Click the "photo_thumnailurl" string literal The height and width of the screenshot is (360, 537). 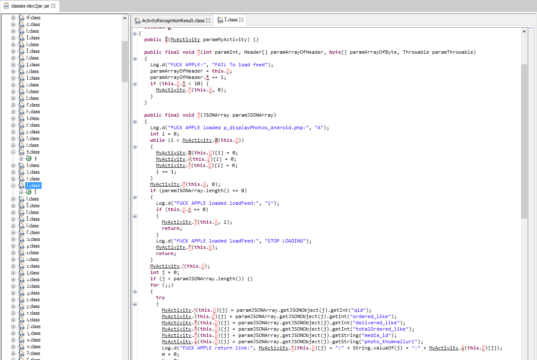coord(390,342)
